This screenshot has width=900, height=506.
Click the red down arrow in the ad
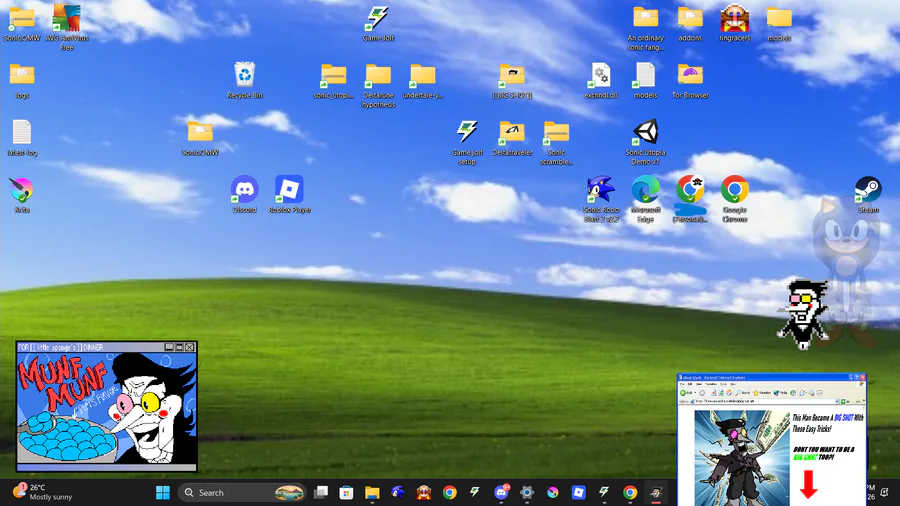[809, 484]
